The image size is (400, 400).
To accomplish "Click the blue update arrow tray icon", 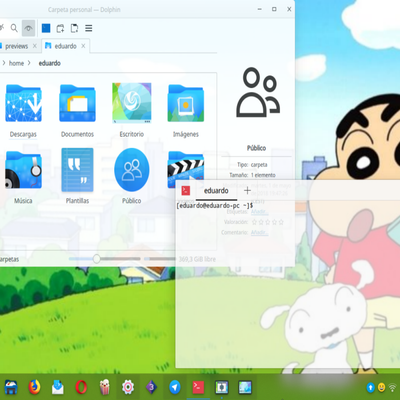I will click(x=370, y=387).
